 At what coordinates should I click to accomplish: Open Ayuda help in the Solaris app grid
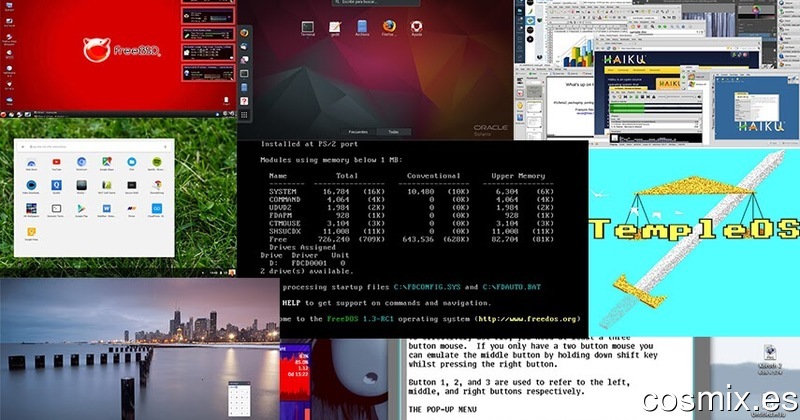click(x=416, y=28)
